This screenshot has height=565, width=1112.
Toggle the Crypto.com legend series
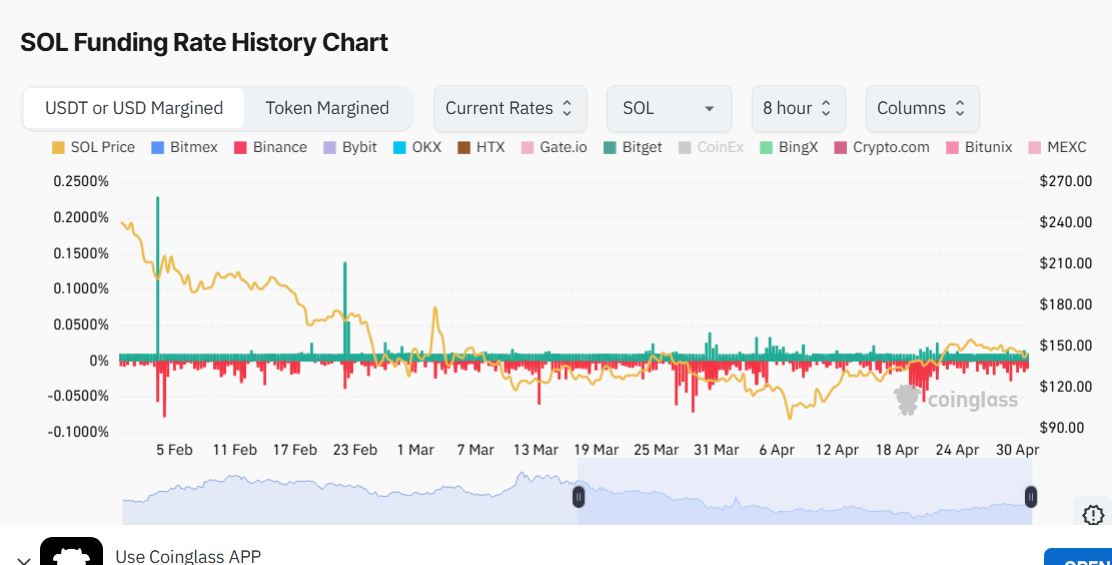coord(882,147)
